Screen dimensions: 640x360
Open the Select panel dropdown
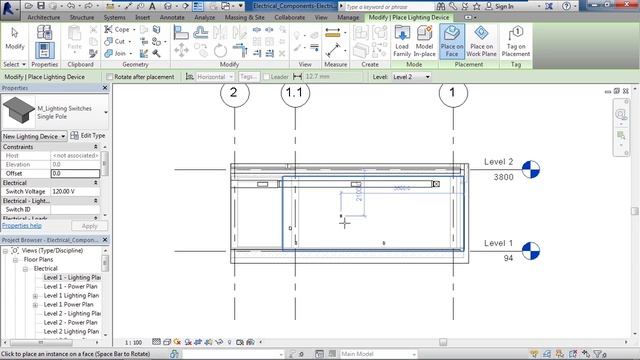click(14, 64)
